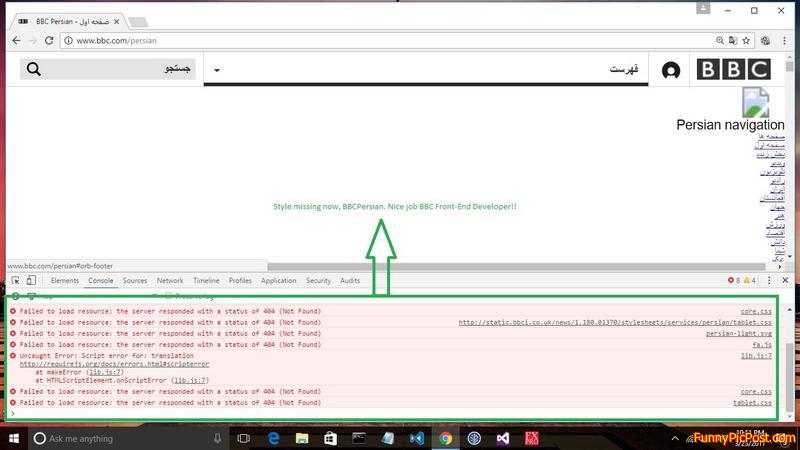
Task: Open a new browser tab
Action: [x=138, y=22]
